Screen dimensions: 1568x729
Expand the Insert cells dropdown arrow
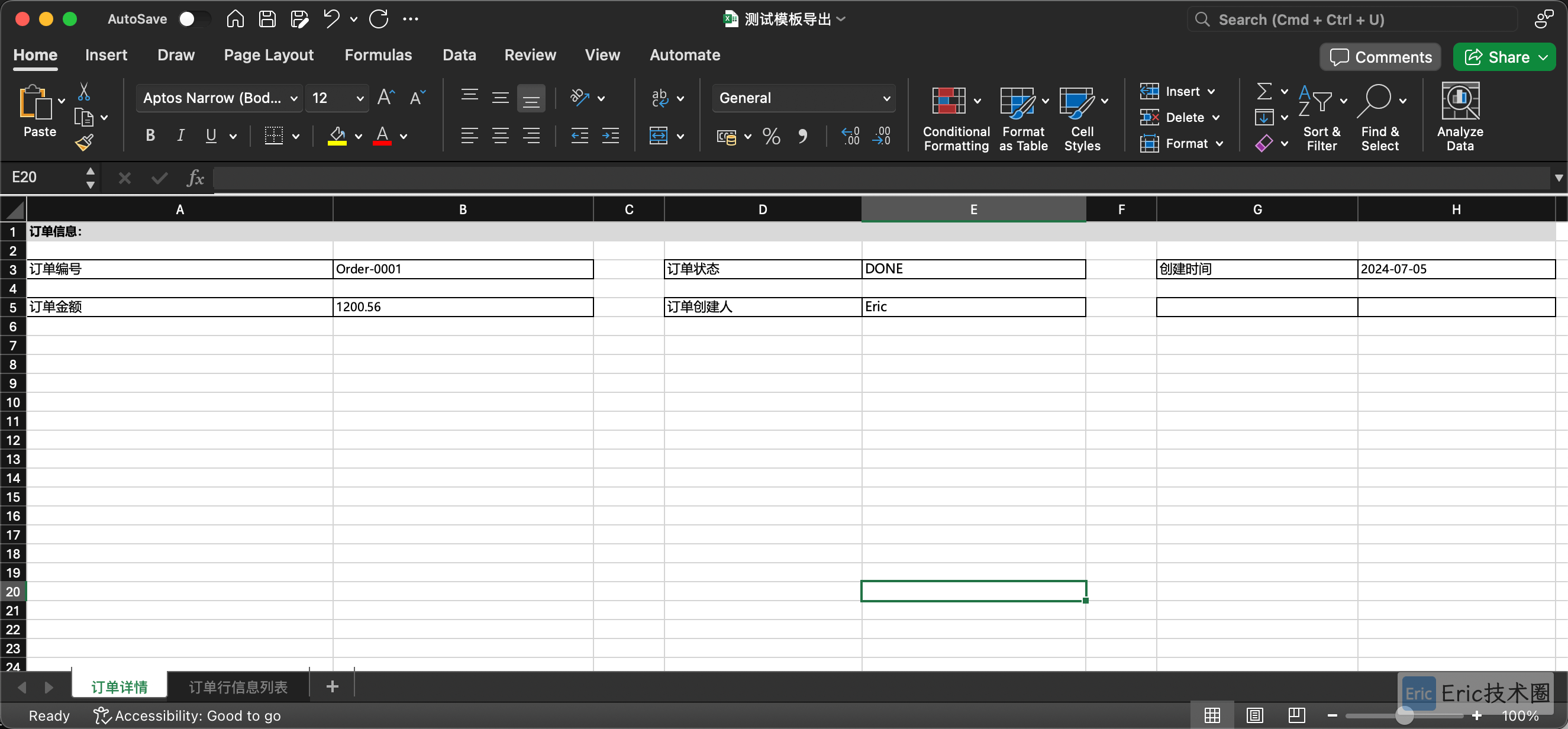click(x=1211, y=92)
